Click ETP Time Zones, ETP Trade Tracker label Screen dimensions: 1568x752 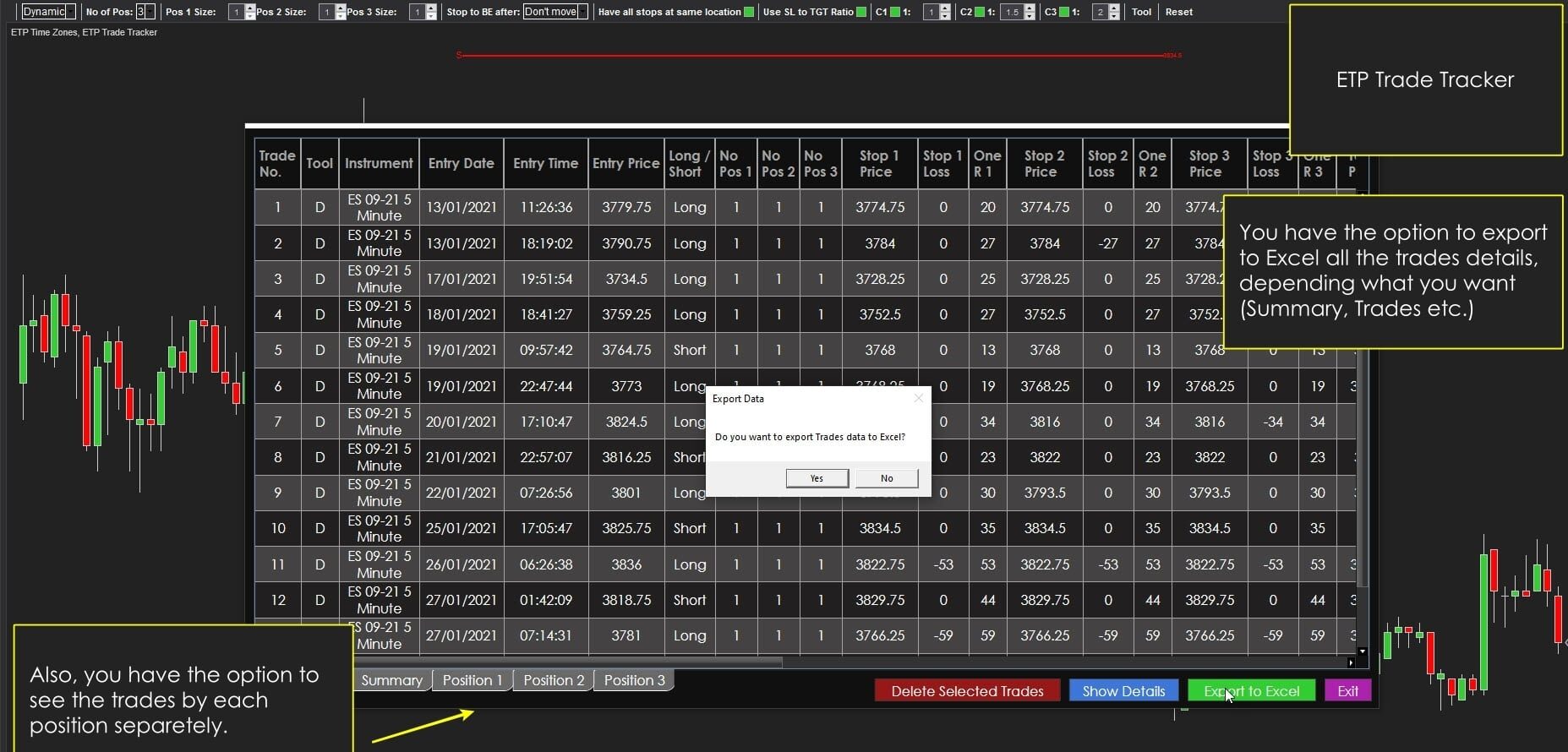click(x=84, y=32)
